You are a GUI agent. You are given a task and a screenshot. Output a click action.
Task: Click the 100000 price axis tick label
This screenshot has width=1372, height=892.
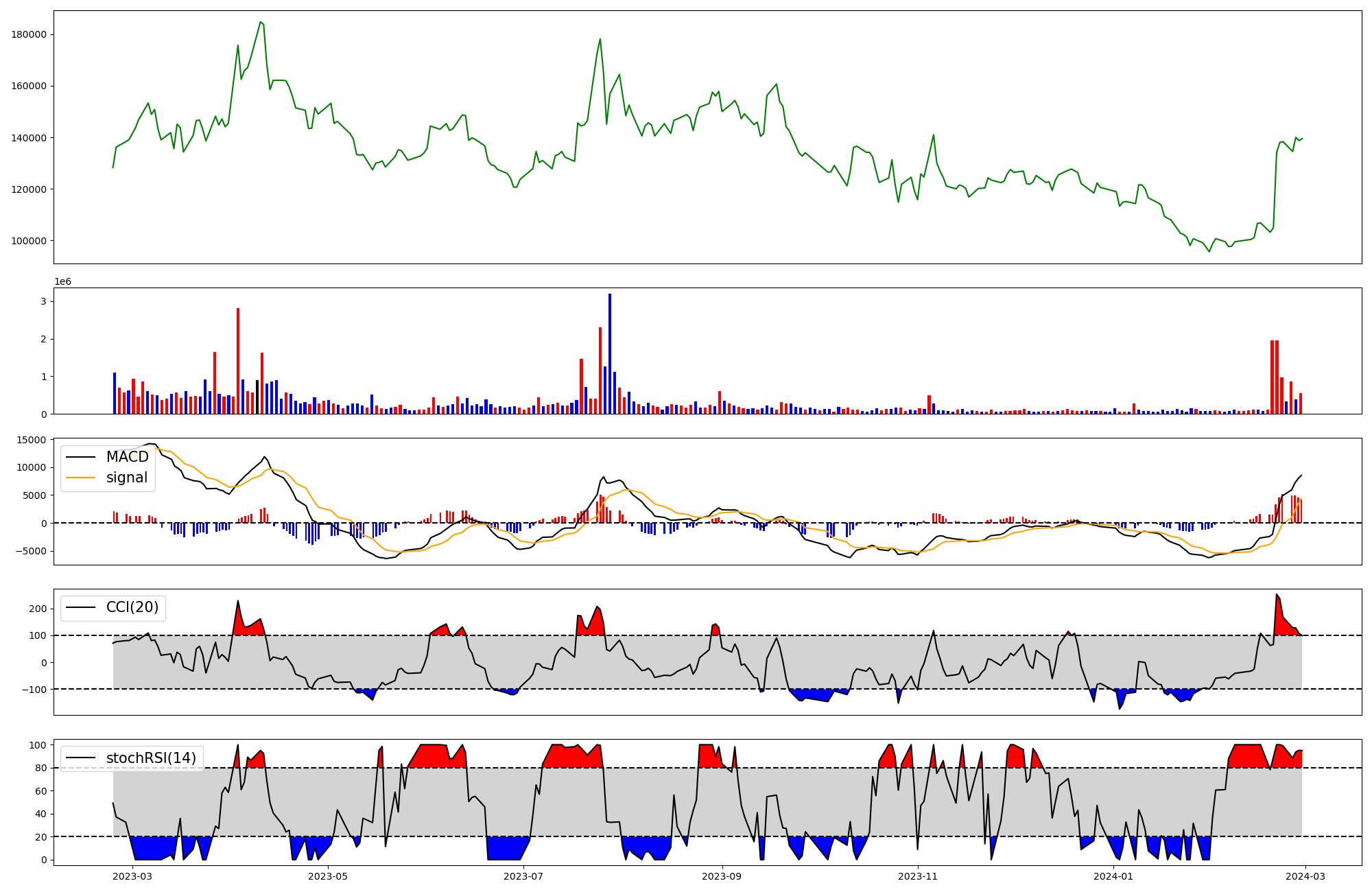tap(30, 241)
